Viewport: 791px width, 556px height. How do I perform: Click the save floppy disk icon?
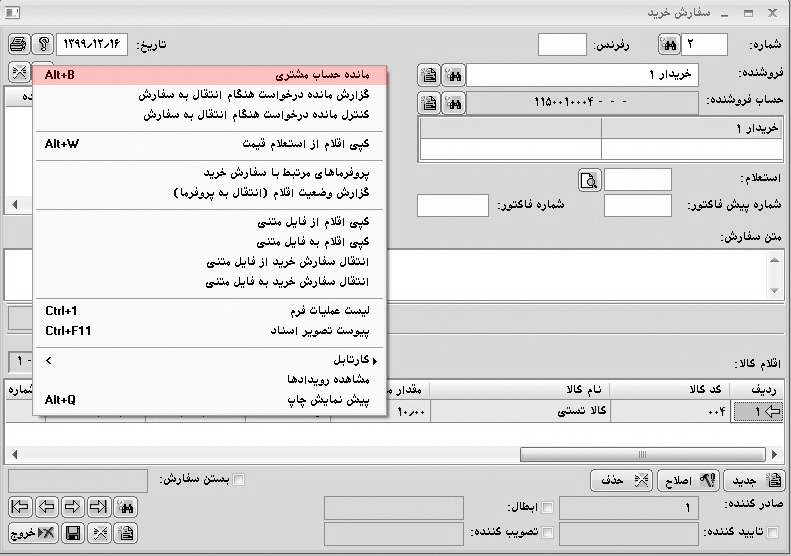point(73,533)
